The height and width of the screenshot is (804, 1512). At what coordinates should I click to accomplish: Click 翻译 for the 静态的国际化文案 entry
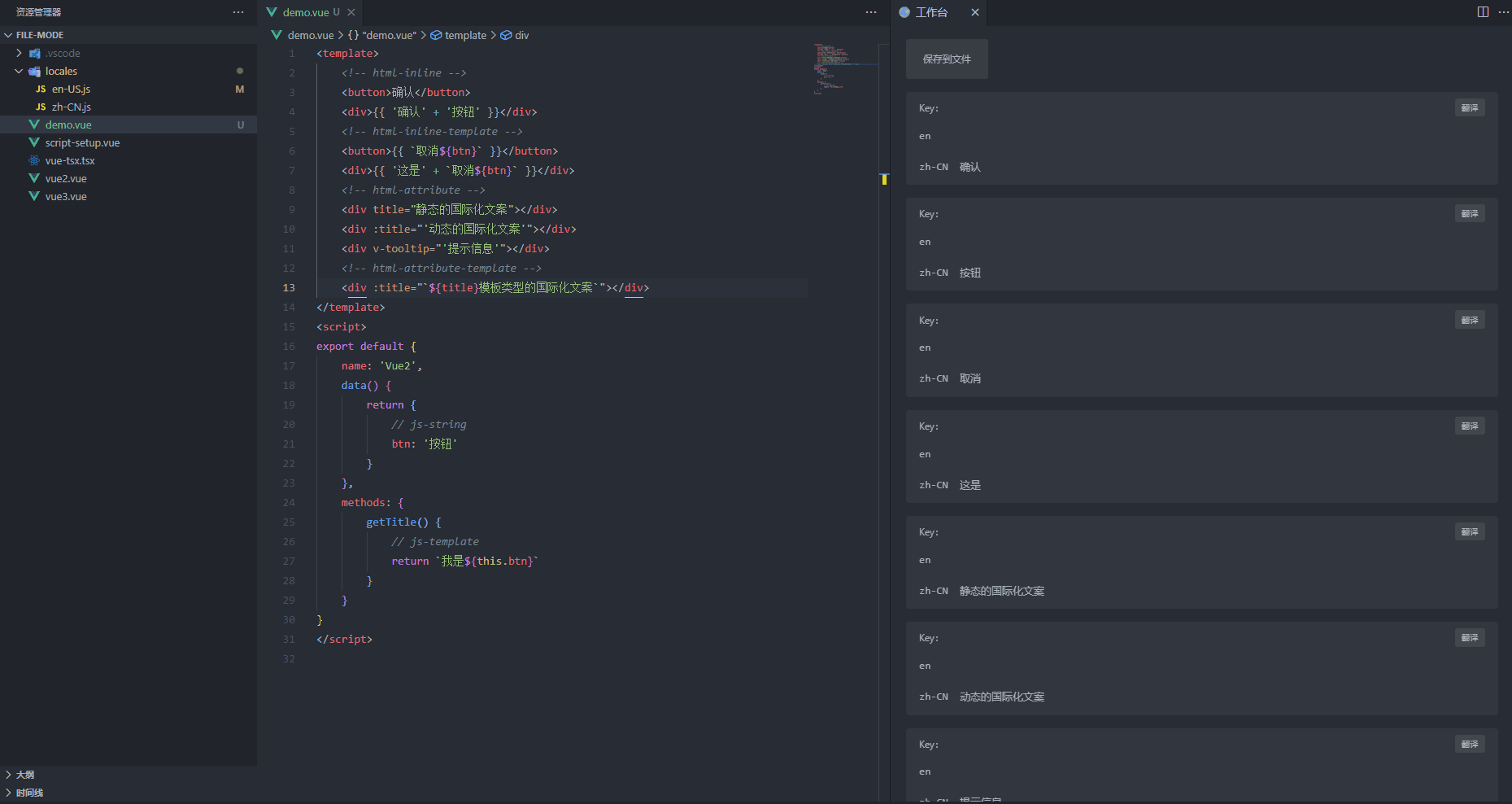(1470, 531)
